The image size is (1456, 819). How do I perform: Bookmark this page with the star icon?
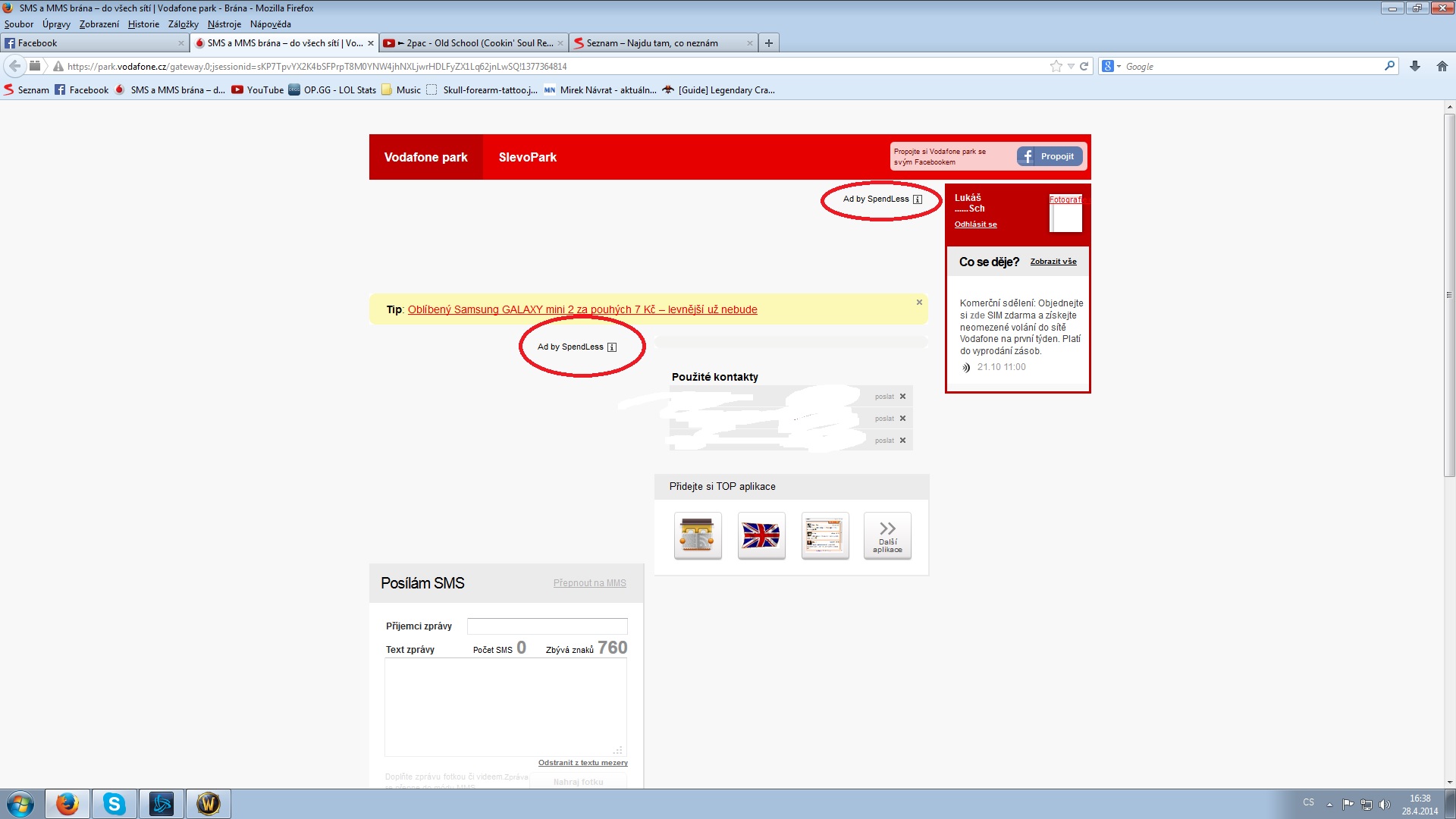tap(1056, 66)
